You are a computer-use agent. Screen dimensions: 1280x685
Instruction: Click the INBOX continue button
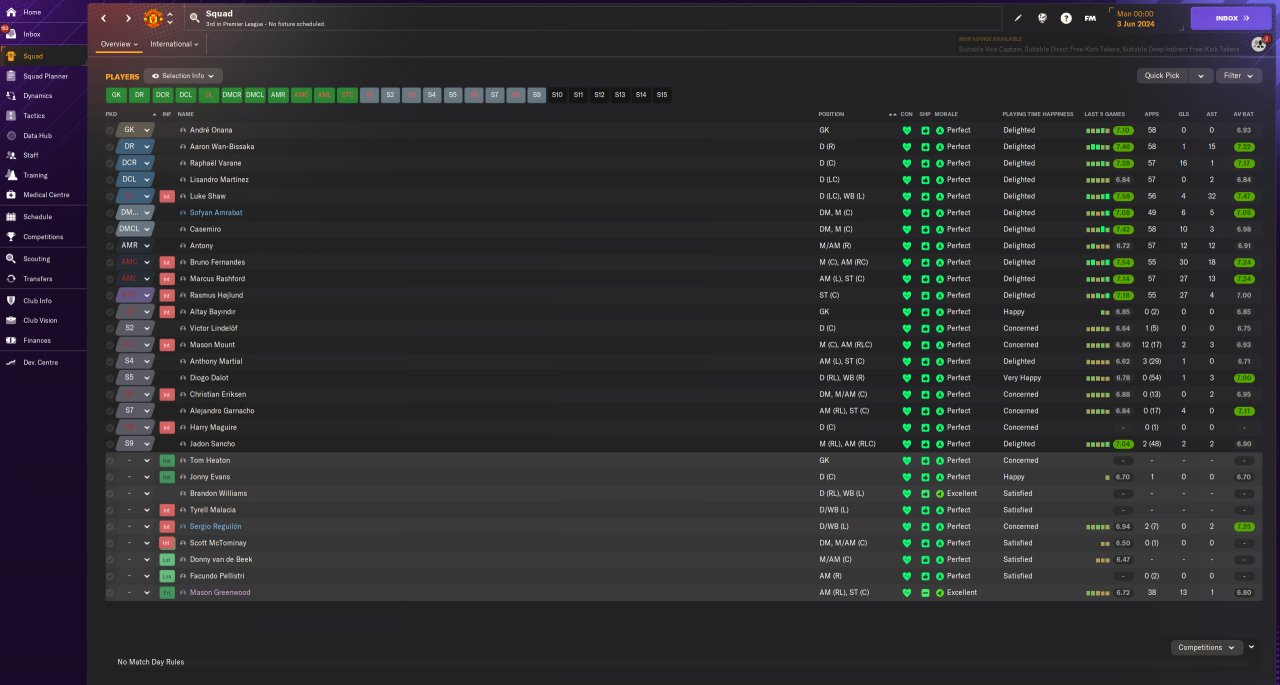1231,18
